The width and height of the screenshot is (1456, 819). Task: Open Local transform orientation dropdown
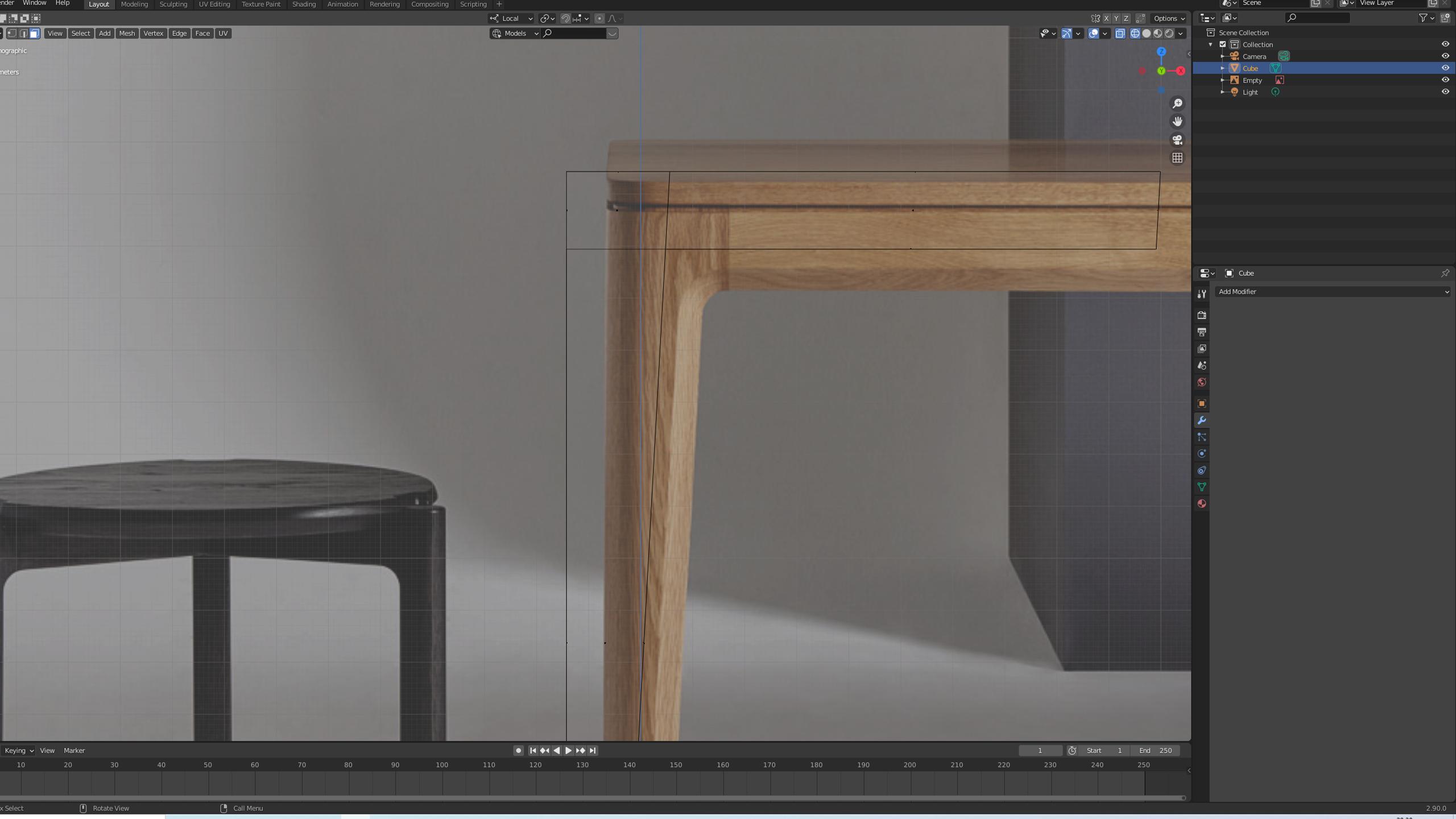pyautogui.click(x=511, y=19)
